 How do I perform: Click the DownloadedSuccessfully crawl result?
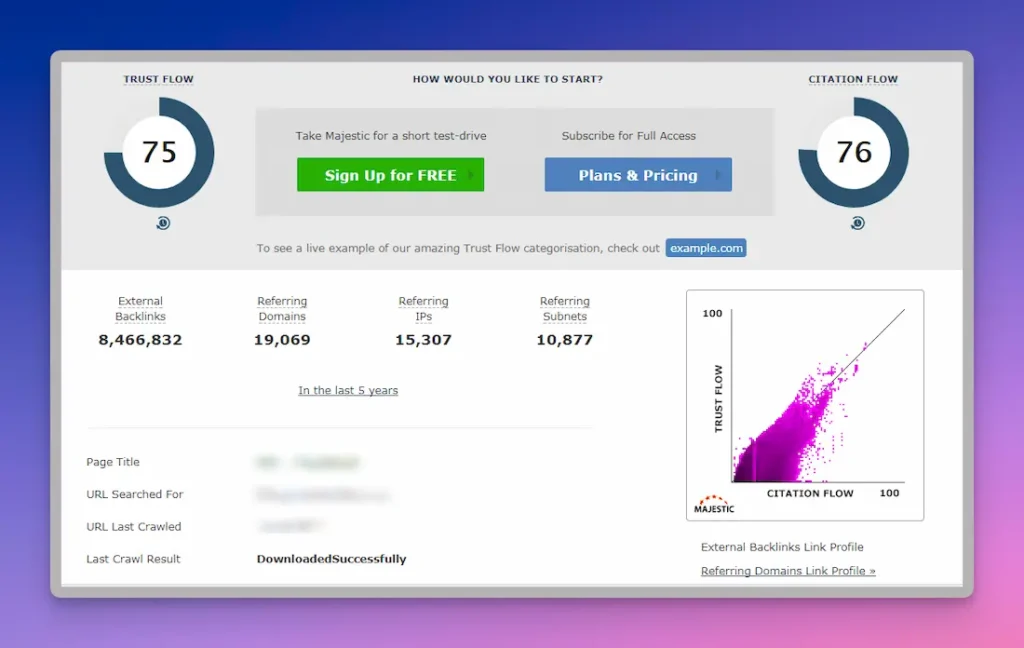coord(331,559)
